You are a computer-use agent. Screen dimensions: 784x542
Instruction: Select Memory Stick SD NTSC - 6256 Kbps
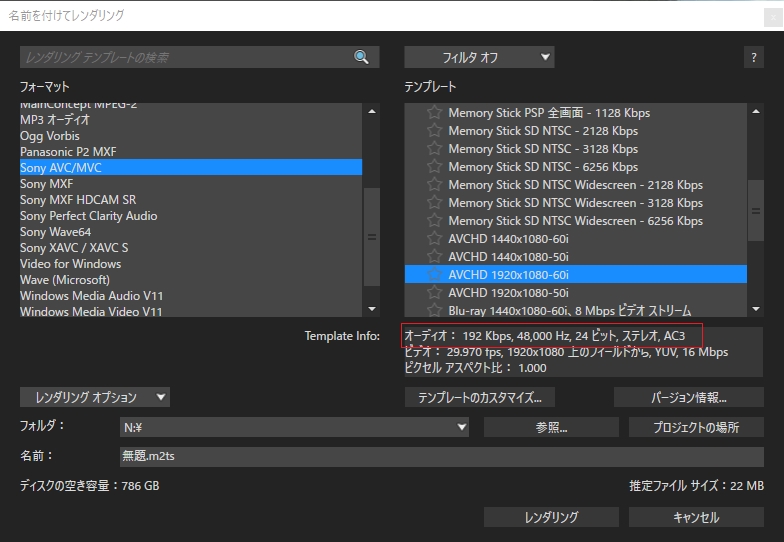pos(576,166)
